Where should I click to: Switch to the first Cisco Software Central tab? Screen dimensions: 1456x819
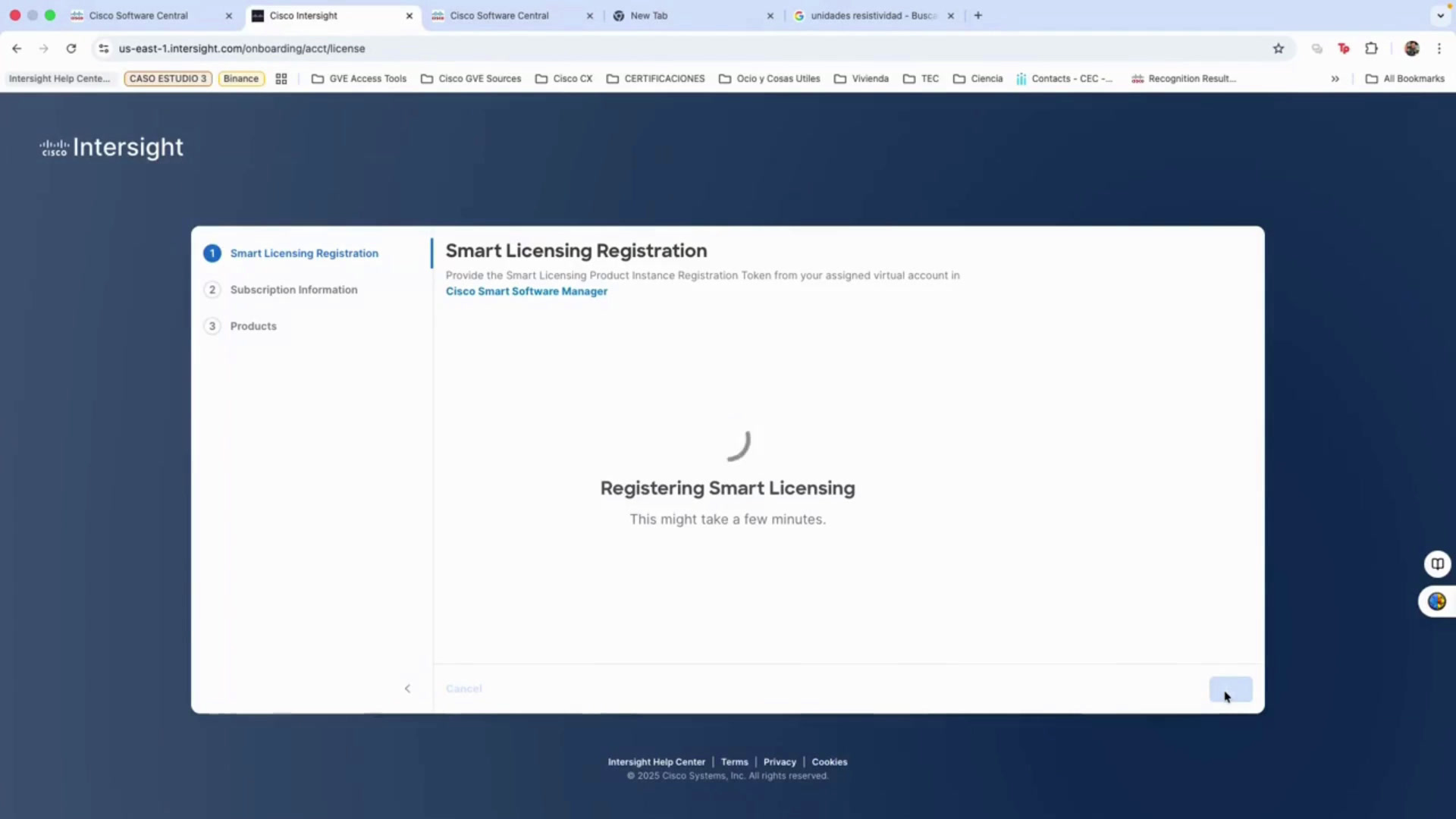click(x=150, y=15)
